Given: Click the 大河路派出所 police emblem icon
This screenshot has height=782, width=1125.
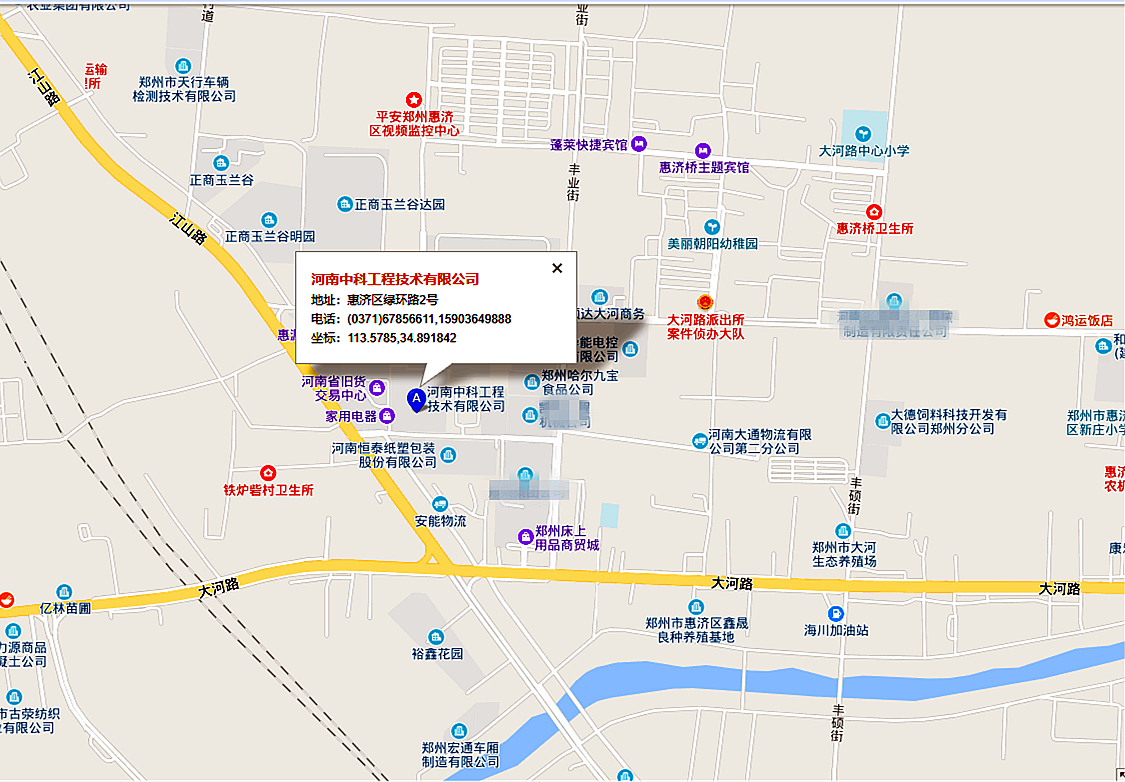Looking at the screenshot, I should [705, 302].
